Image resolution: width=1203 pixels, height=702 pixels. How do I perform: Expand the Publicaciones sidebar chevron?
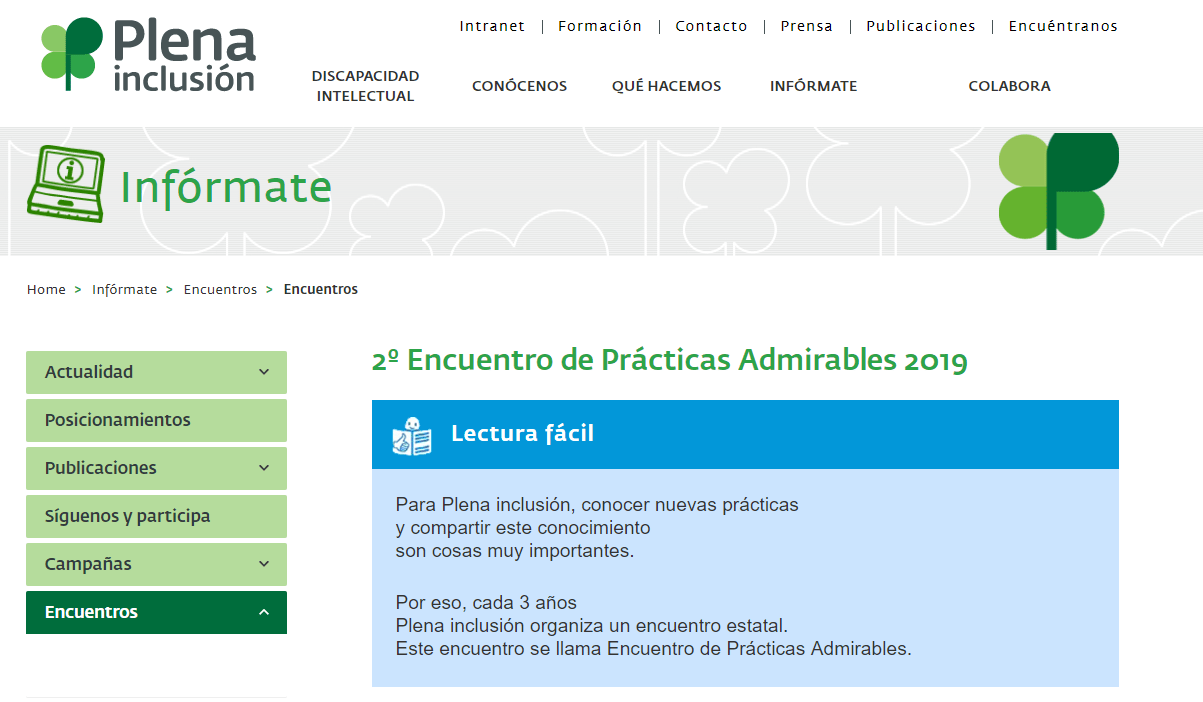(x=264, y=468)
